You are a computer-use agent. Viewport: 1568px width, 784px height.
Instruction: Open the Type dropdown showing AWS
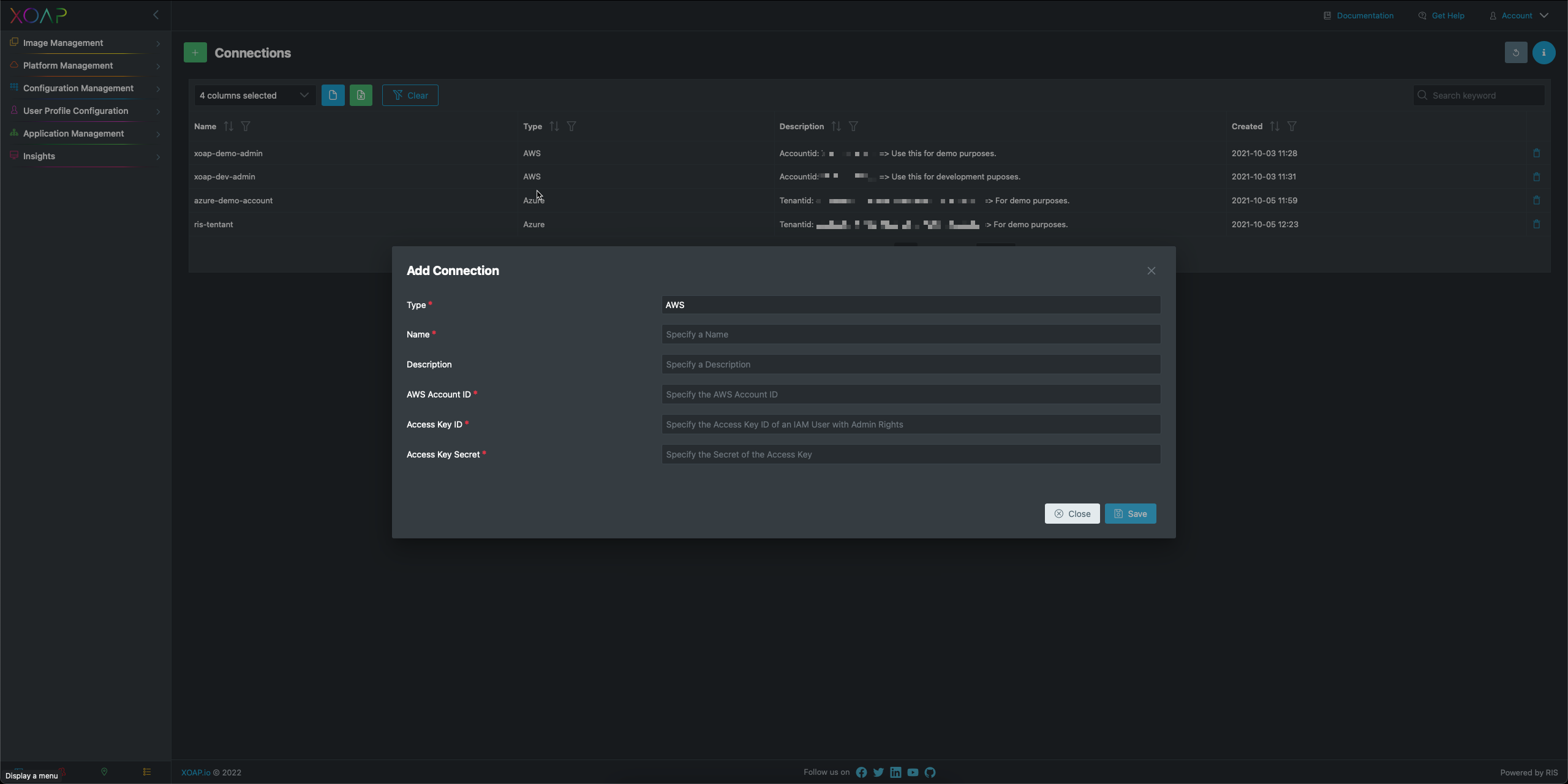[x=911, y=305]
